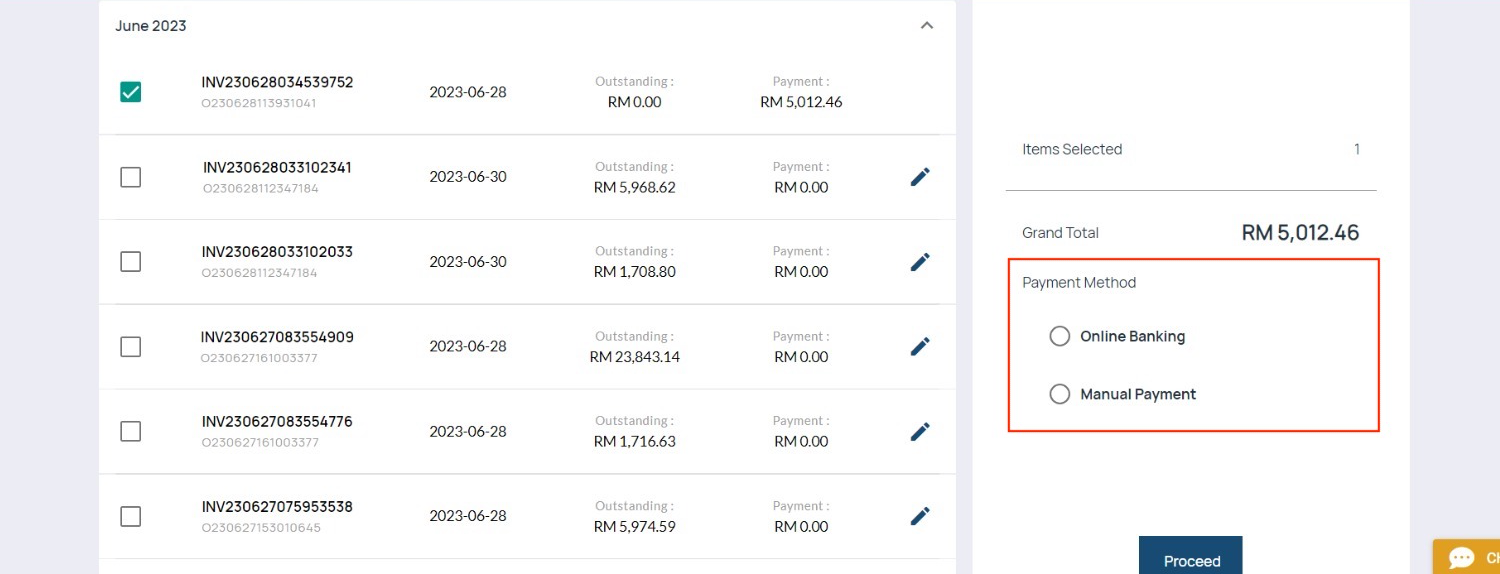
Task: Open edit pencil for INV230627083554776
Action: pos(920,432)
